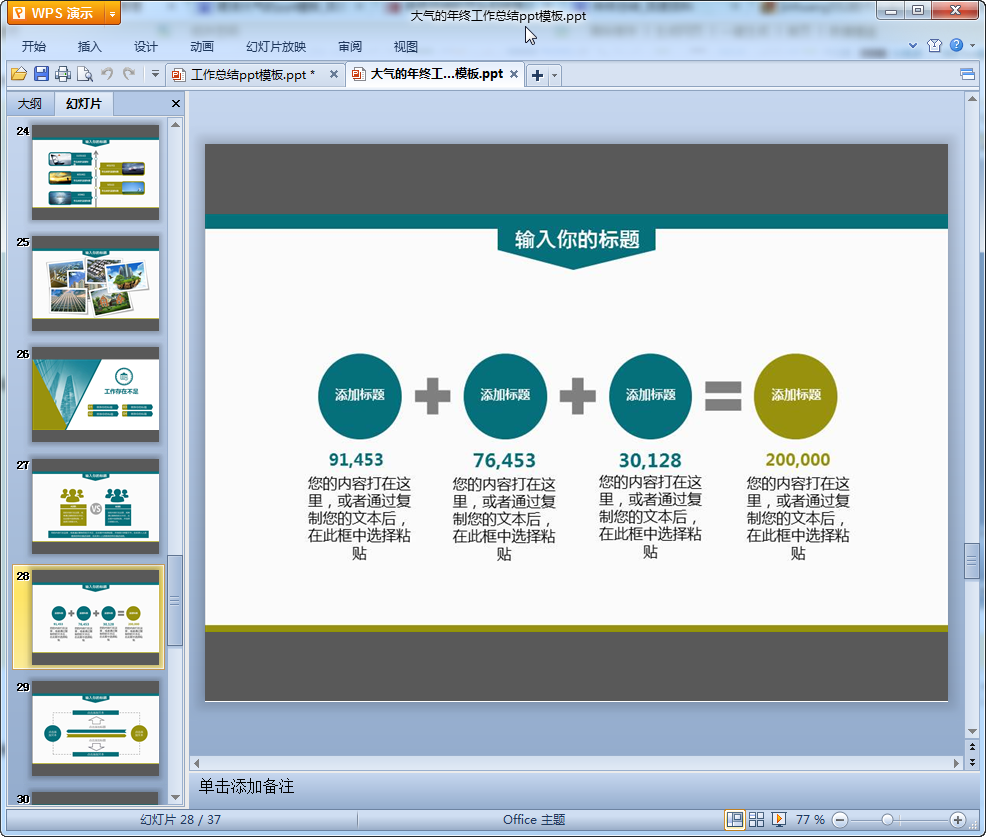Open the 幻灯片放映 menu
986x837 pixels.
[276, 47]
